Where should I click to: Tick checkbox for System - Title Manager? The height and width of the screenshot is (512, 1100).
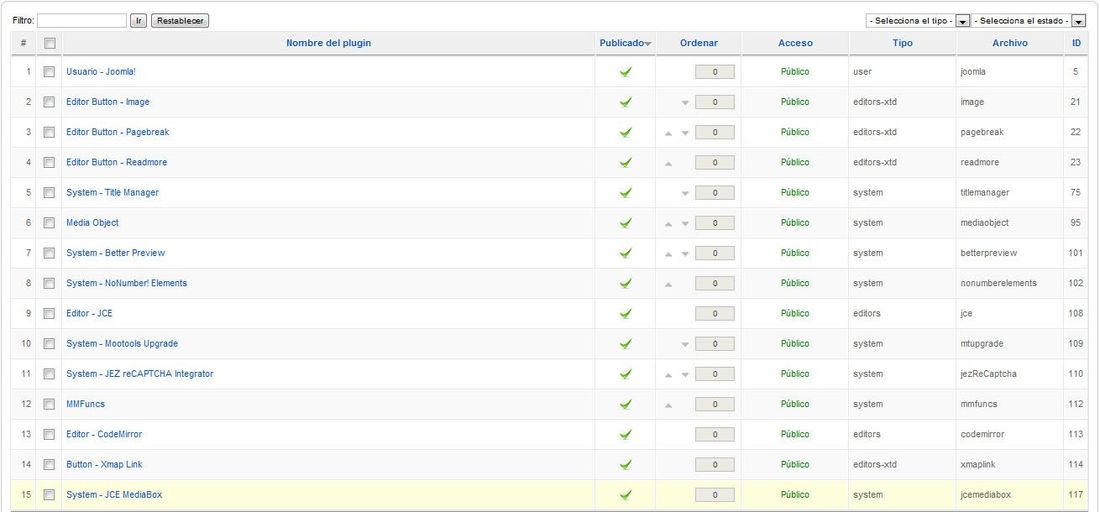point(49,192)
